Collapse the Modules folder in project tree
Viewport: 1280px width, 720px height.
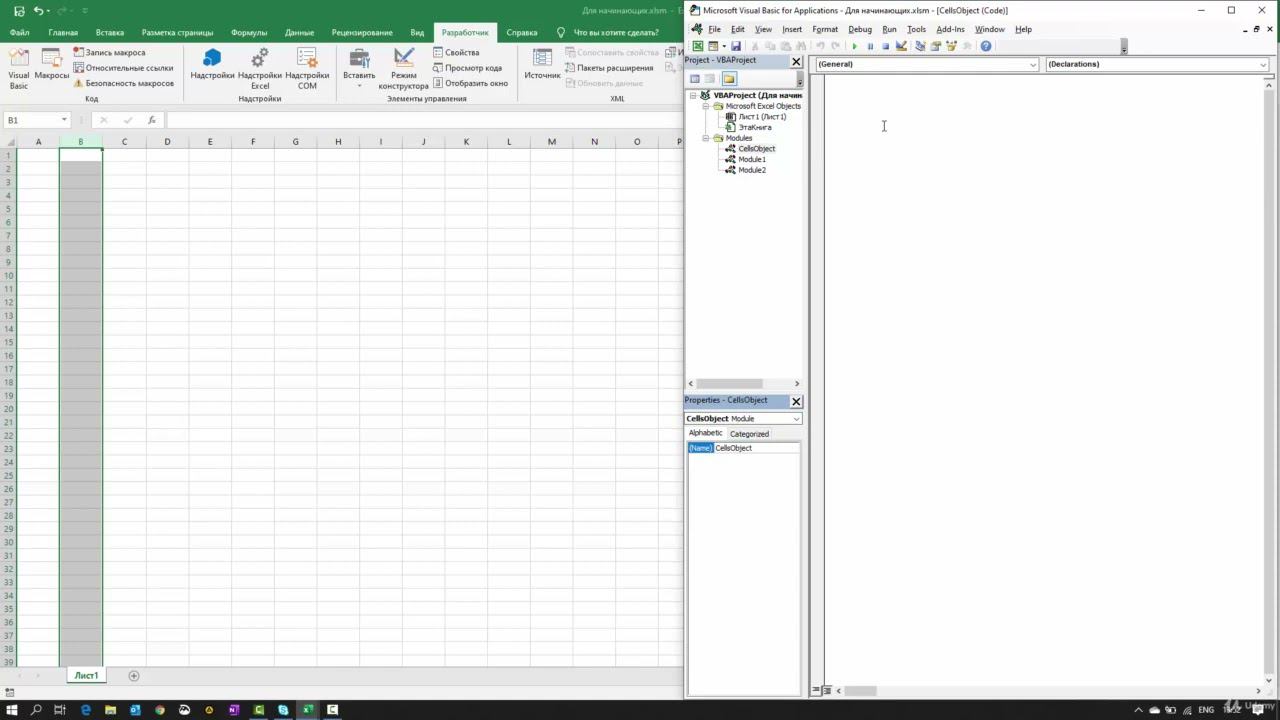point(705,138)
